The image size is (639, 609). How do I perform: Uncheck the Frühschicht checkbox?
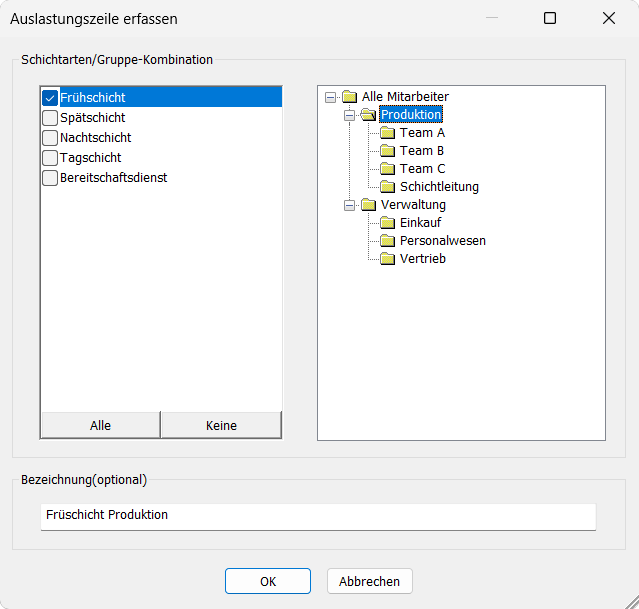50,98
